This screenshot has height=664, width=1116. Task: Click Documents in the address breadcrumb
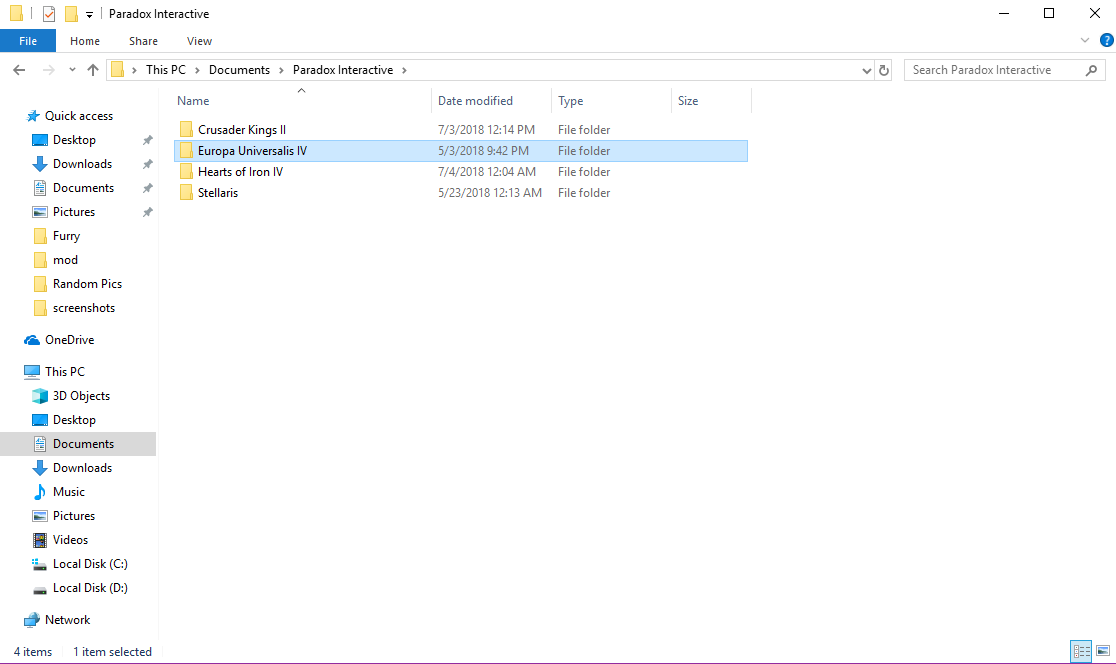pos(239,70)
